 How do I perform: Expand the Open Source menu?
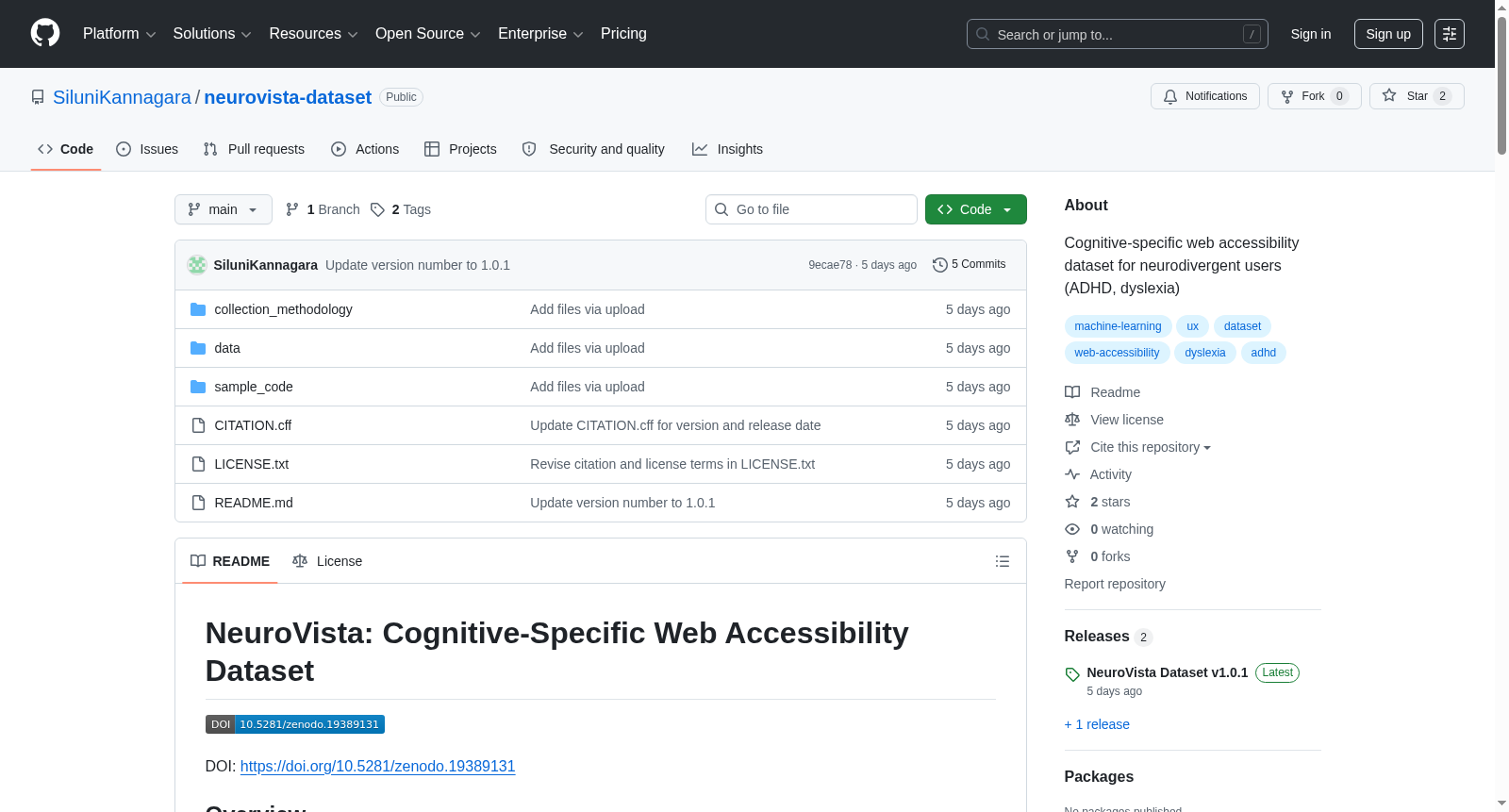428,34
